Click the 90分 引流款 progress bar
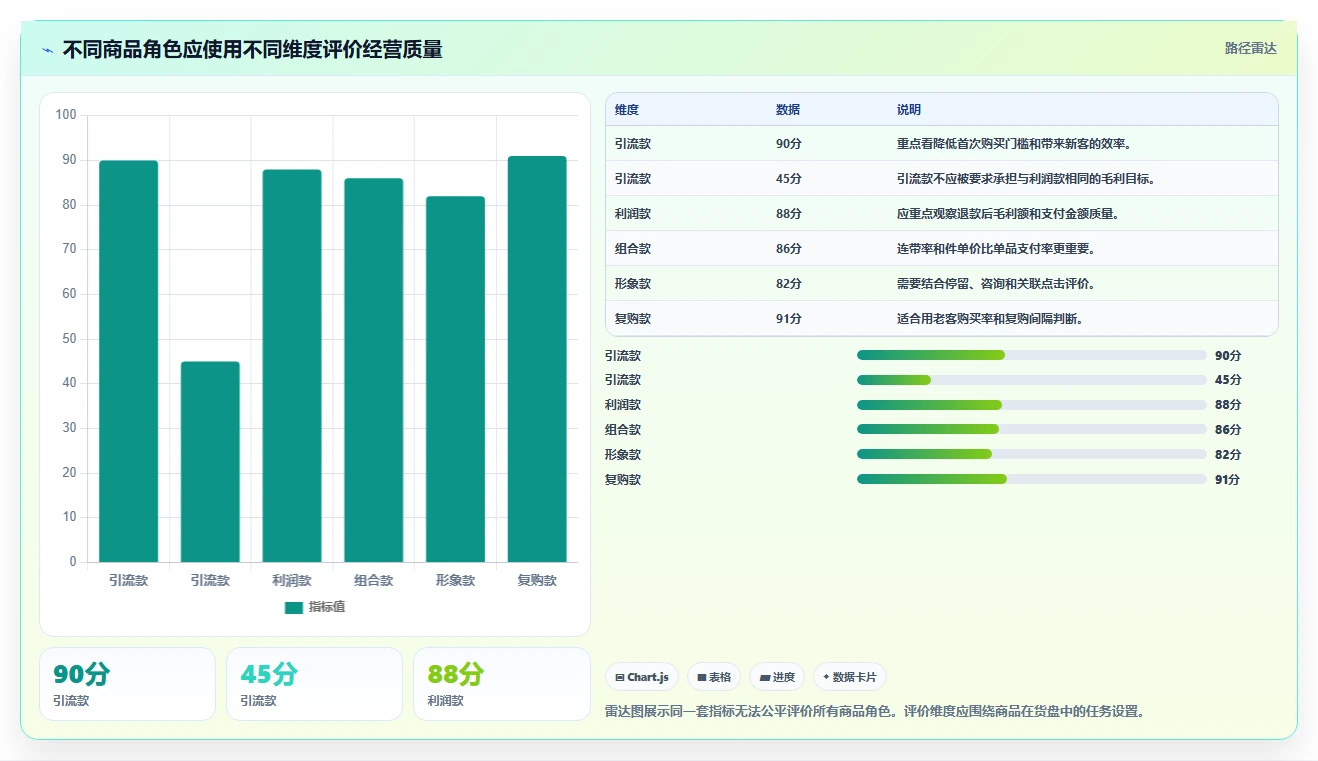 point(1031,355)
